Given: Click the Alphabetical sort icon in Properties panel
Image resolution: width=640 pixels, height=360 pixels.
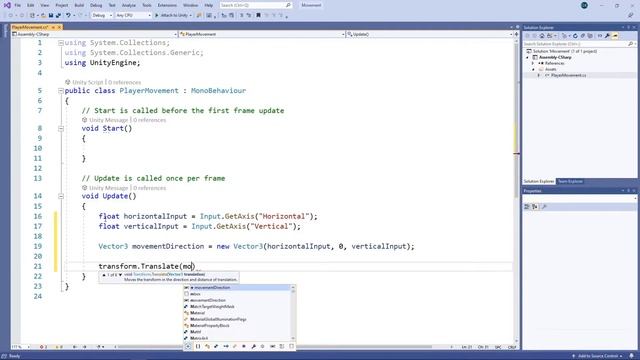Looking at the screenshot, I should [535, 207].
